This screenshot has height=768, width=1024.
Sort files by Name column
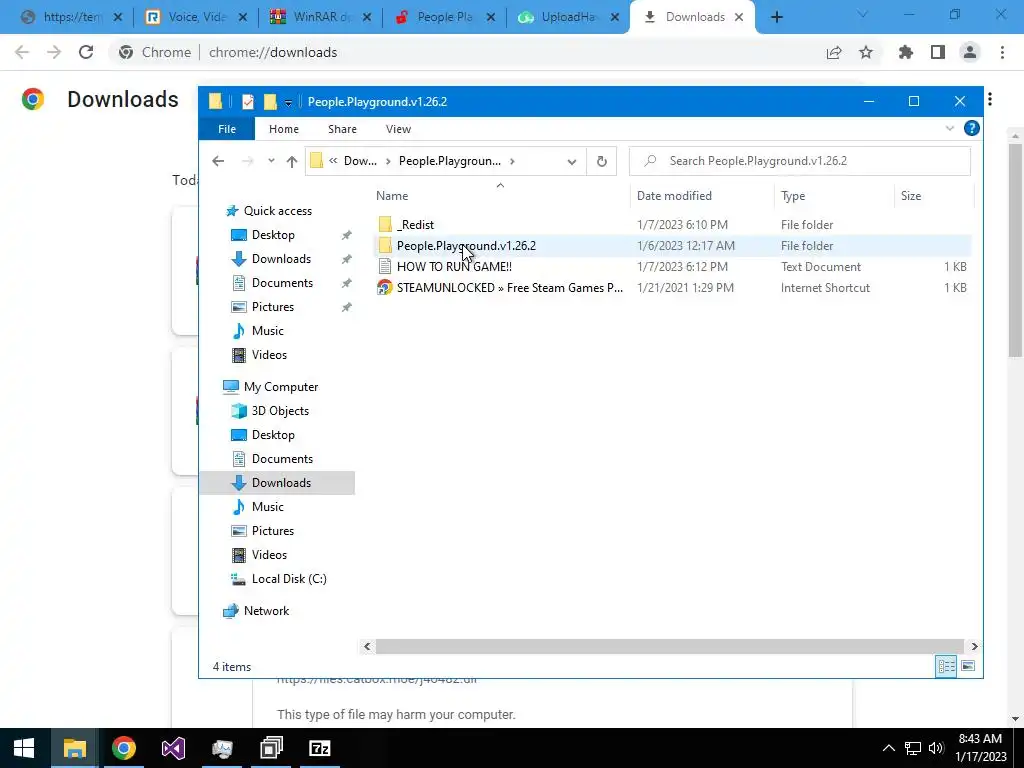click(500, 196)
